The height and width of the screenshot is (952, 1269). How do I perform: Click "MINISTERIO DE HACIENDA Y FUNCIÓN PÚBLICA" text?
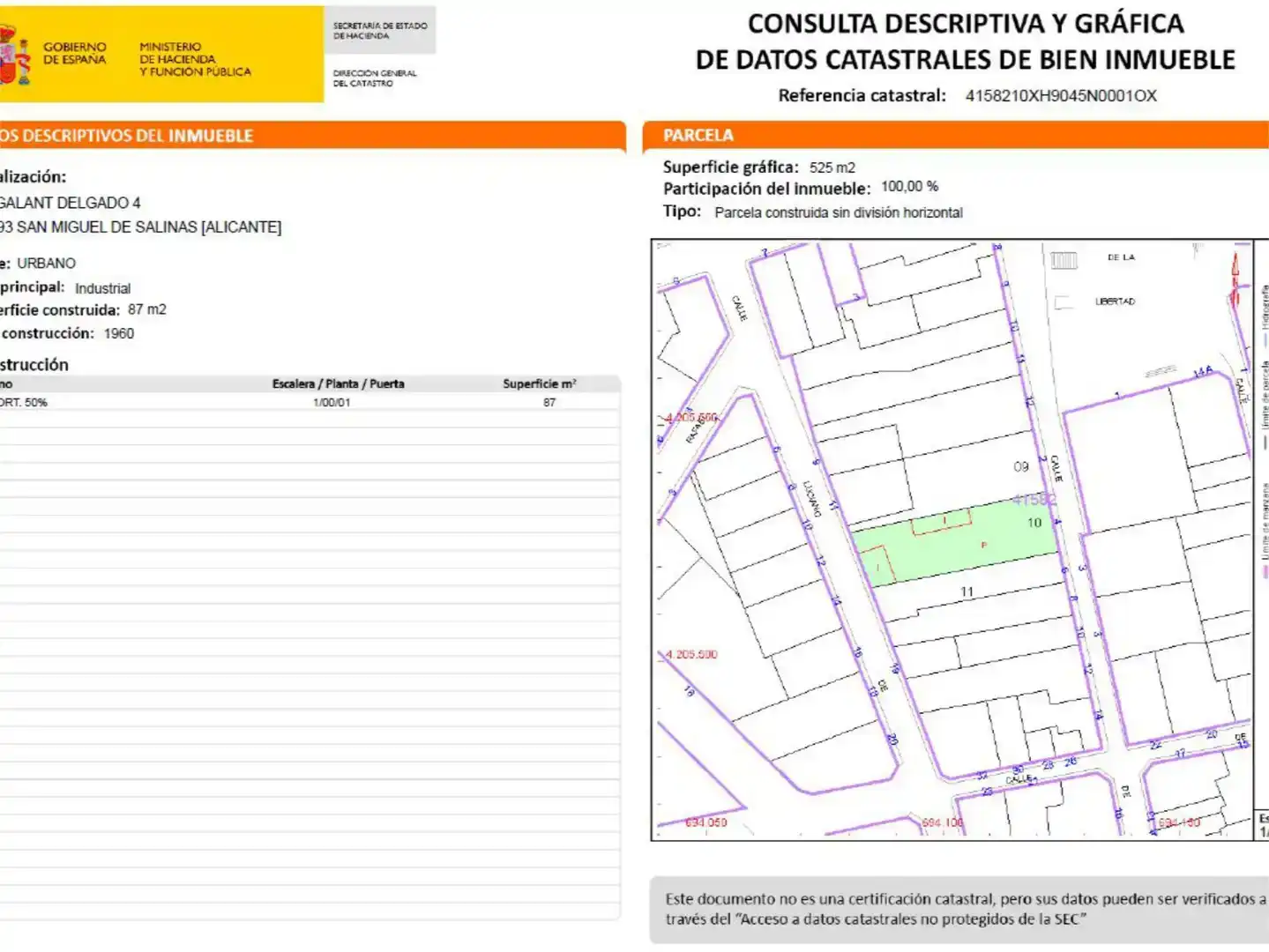195,59
